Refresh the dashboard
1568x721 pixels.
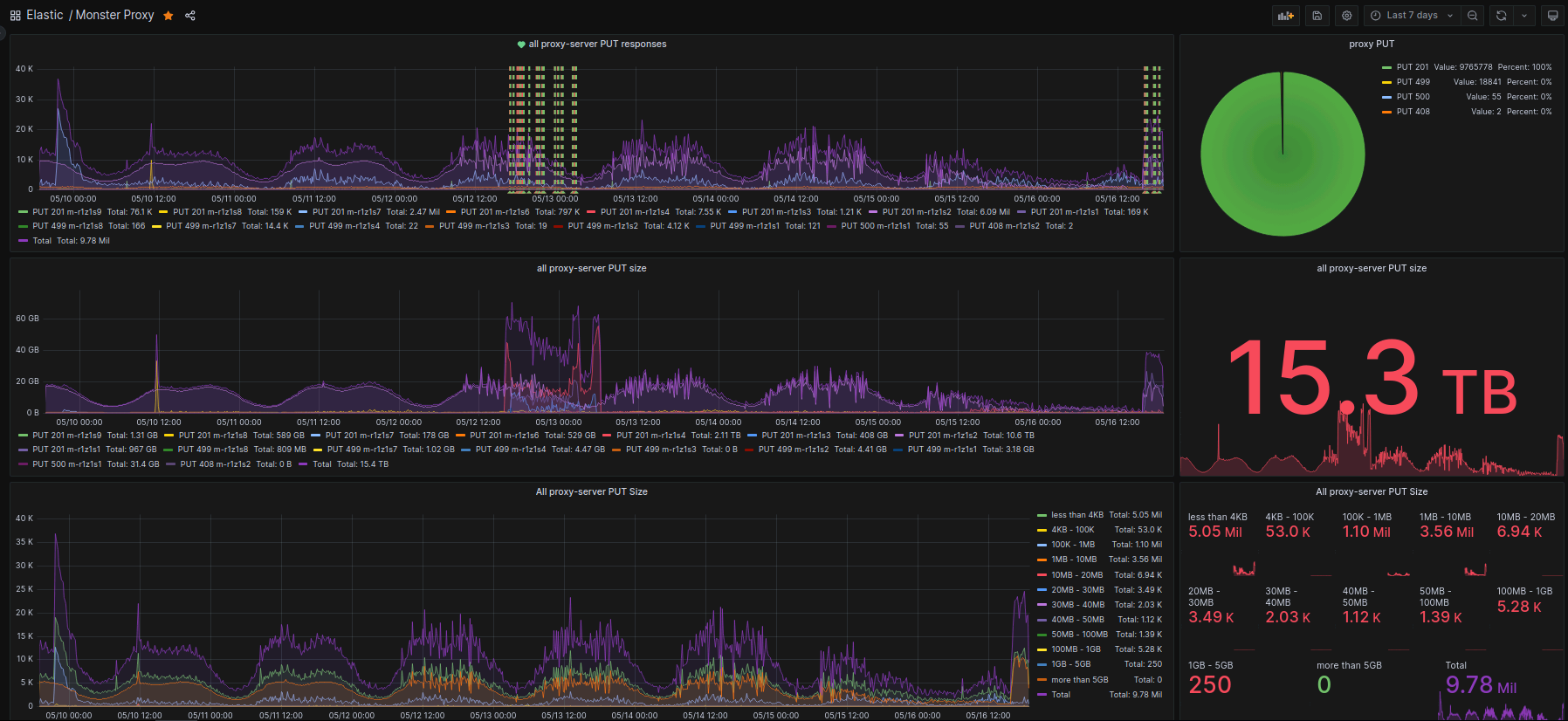click(1501, 16)
